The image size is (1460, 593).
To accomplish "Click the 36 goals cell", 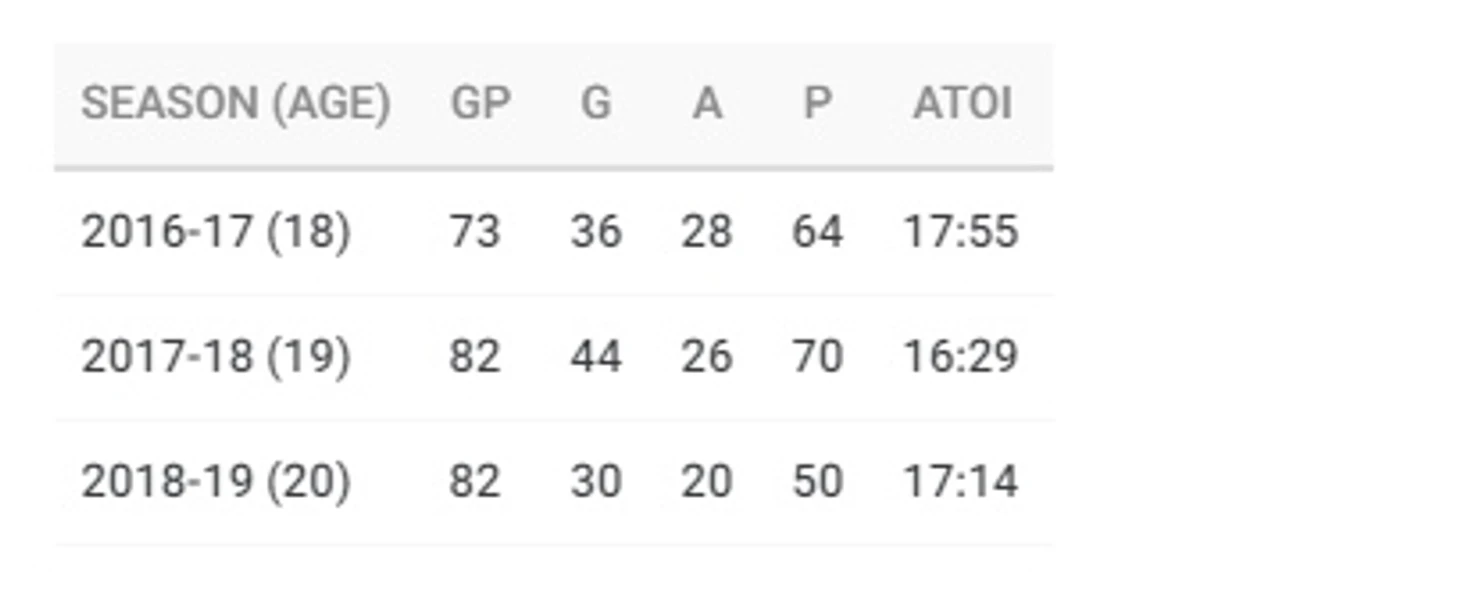I will [596, 232].
